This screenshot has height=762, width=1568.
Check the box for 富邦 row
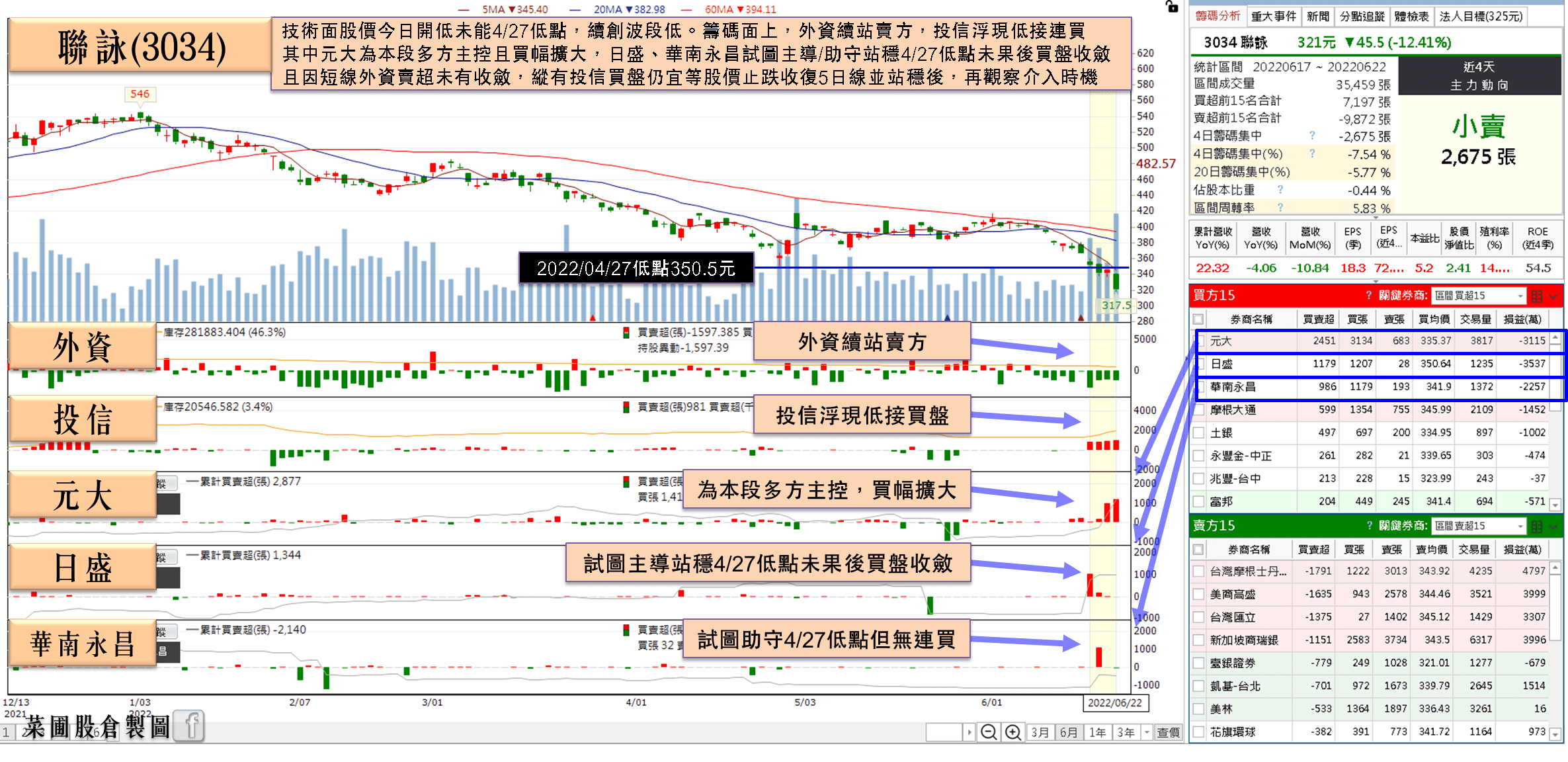(1198, 502)
